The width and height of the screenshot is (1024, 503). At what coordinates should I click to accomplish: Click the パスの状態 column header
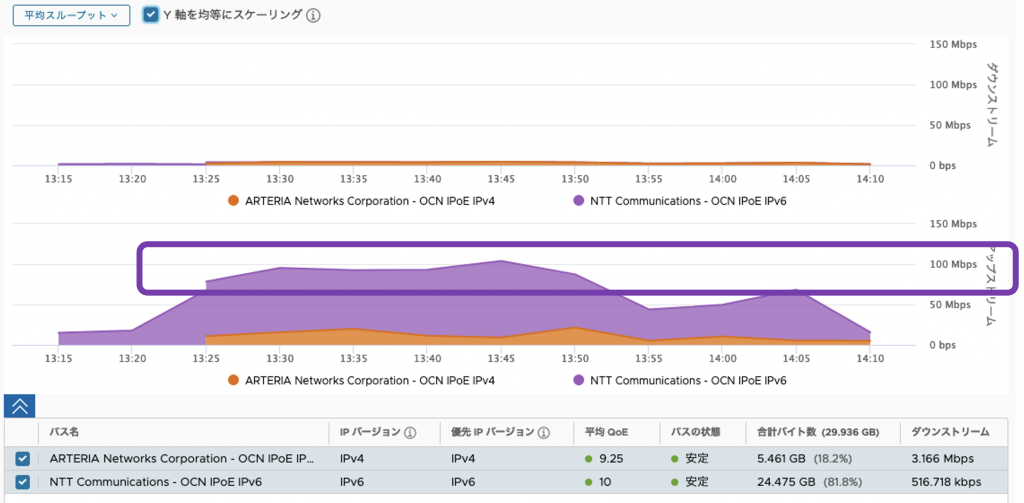tap(696, 432)
